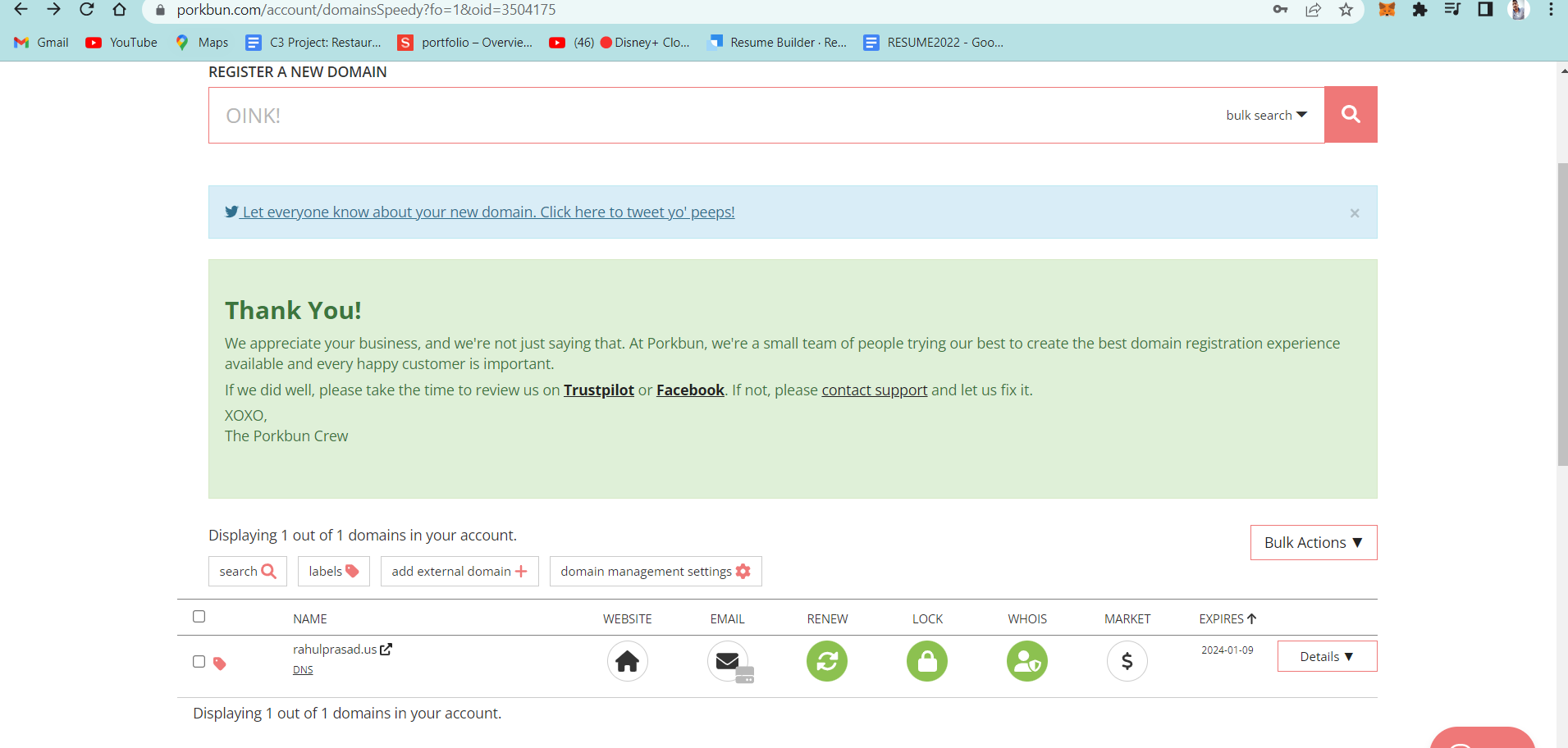Click the browser address bar URL
This screenshot has height=748, width=1568.
[x=366, y=10]
